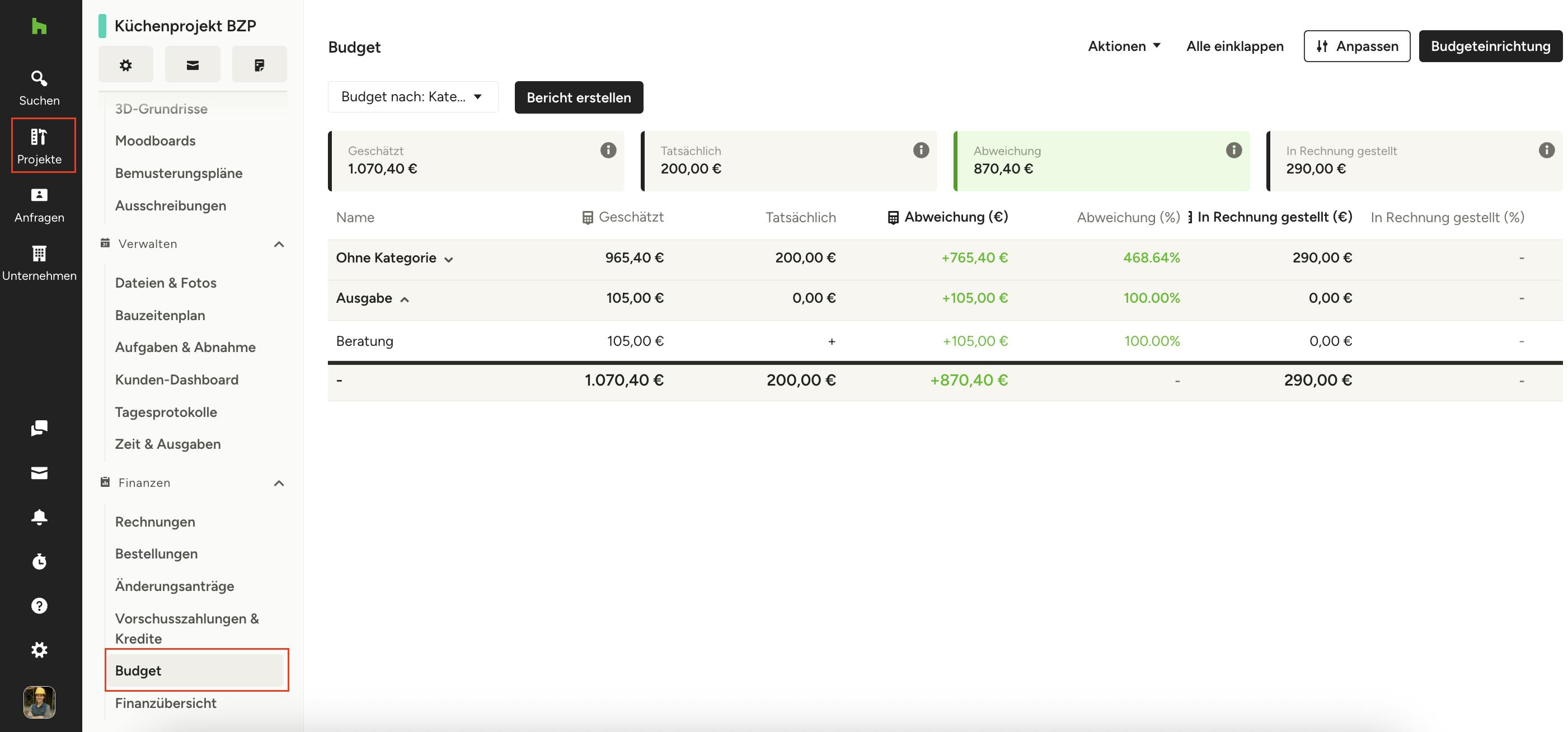This screenshot has height=732, width=1568.
Task: Open the chat messages sidebar icon
Action: (39, 428)
